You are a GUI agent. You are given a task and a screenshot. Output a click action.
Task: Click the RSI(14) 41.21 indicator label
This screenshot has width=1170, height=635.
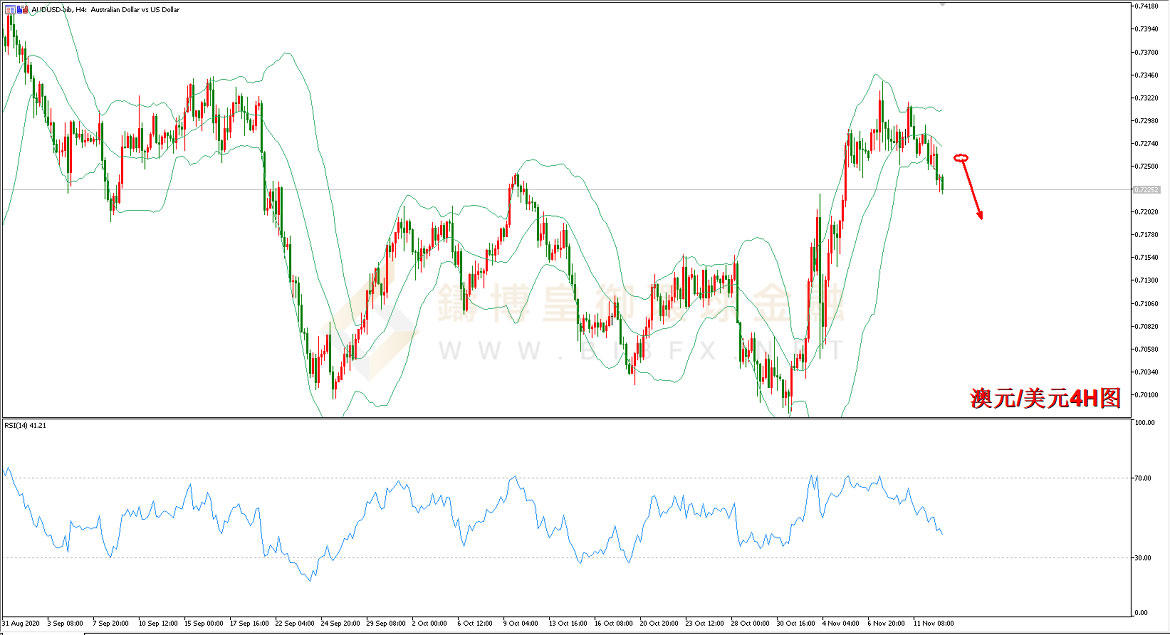26,425
